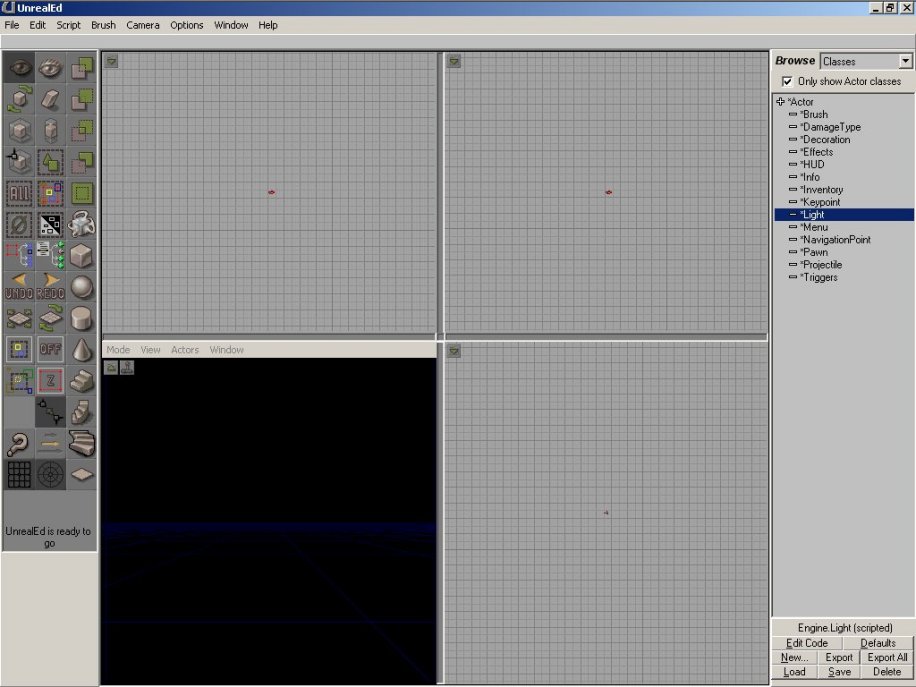Viewport: 916px width, 687px height.
Task: Select the brush rotate tool
Action: 19,99
